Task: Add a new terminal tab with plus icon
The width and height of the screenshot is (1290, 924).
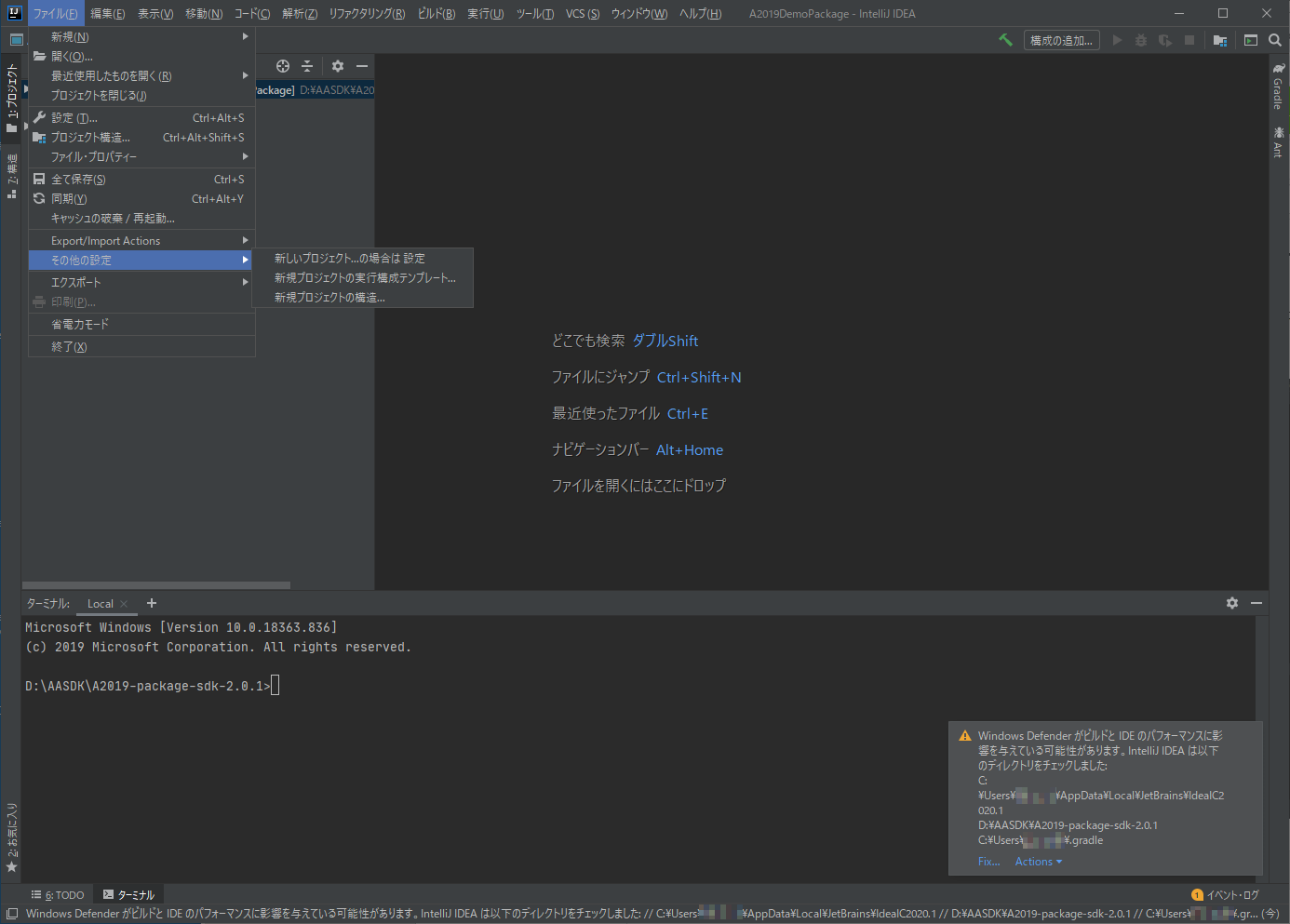Action: pos(152,603)
